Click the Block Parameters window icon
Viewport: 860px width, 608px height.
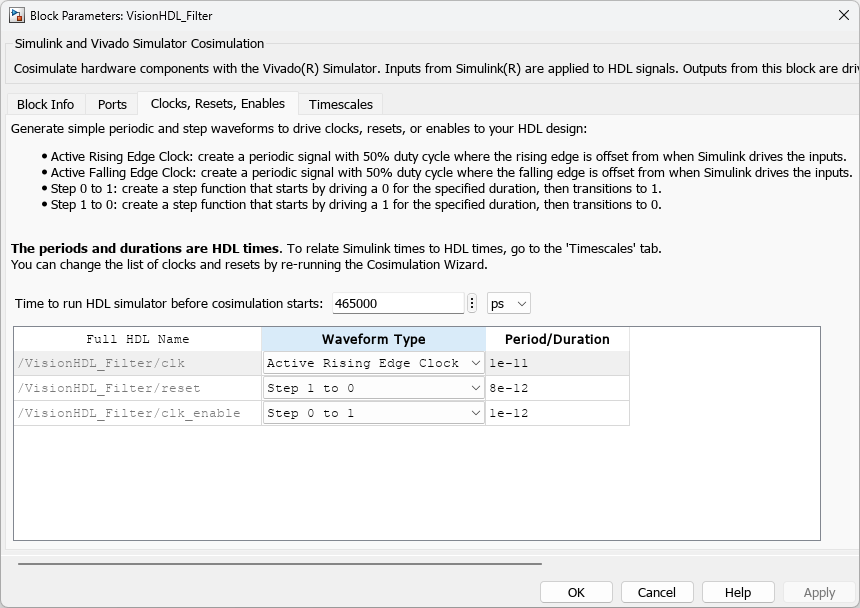click(x=17, y=15)
